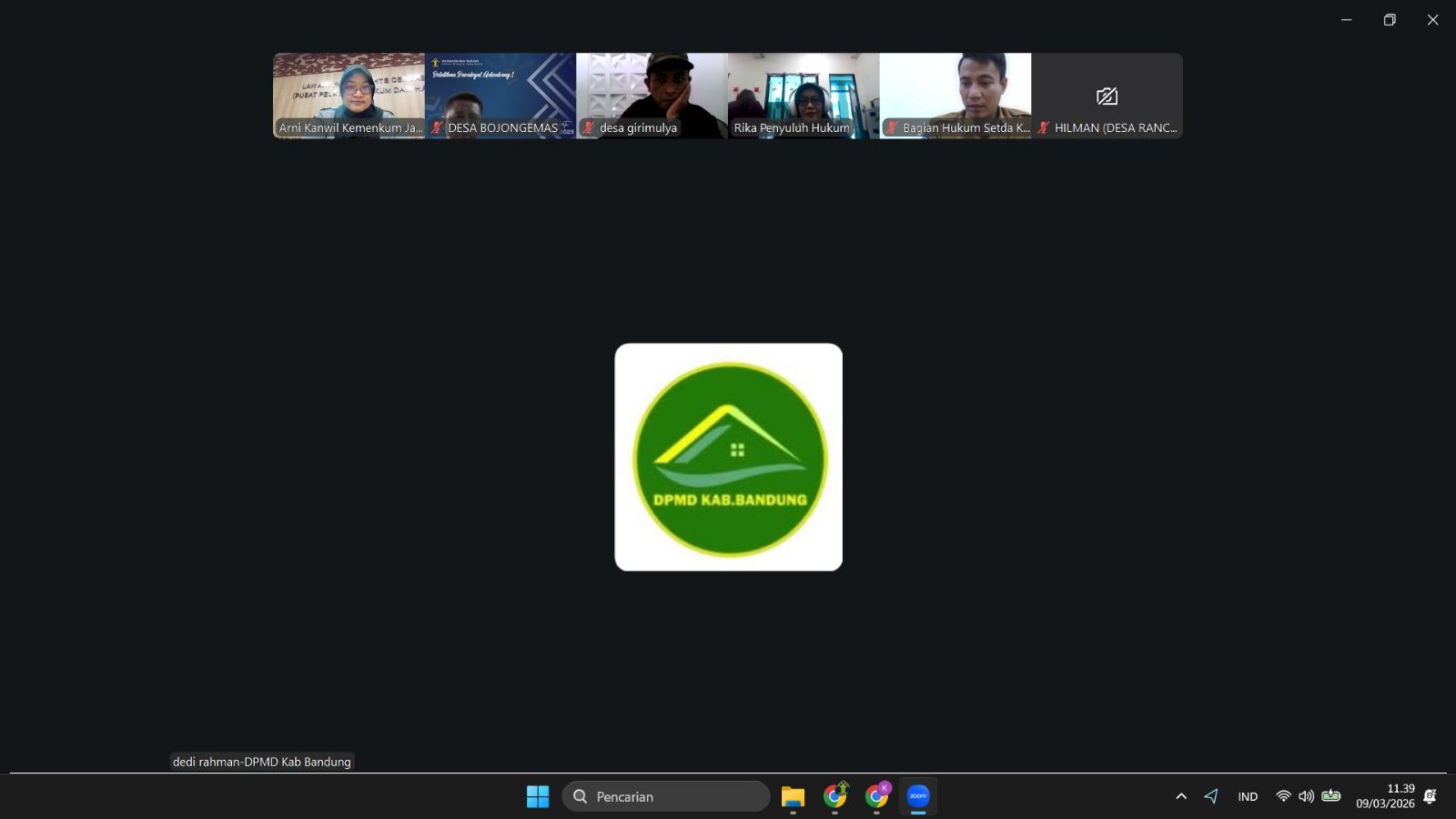Open the IND language input switcher
The height and width of the screenshot is (819, 1456).
(1248, 796)
